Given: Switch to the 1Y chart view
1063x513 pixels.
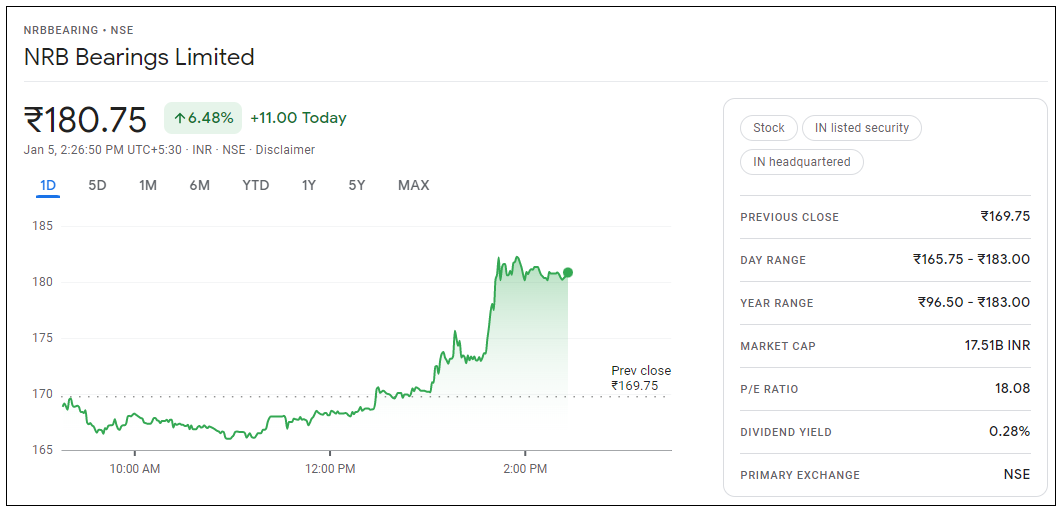Looking at the screenshot, I should [309, 185].
